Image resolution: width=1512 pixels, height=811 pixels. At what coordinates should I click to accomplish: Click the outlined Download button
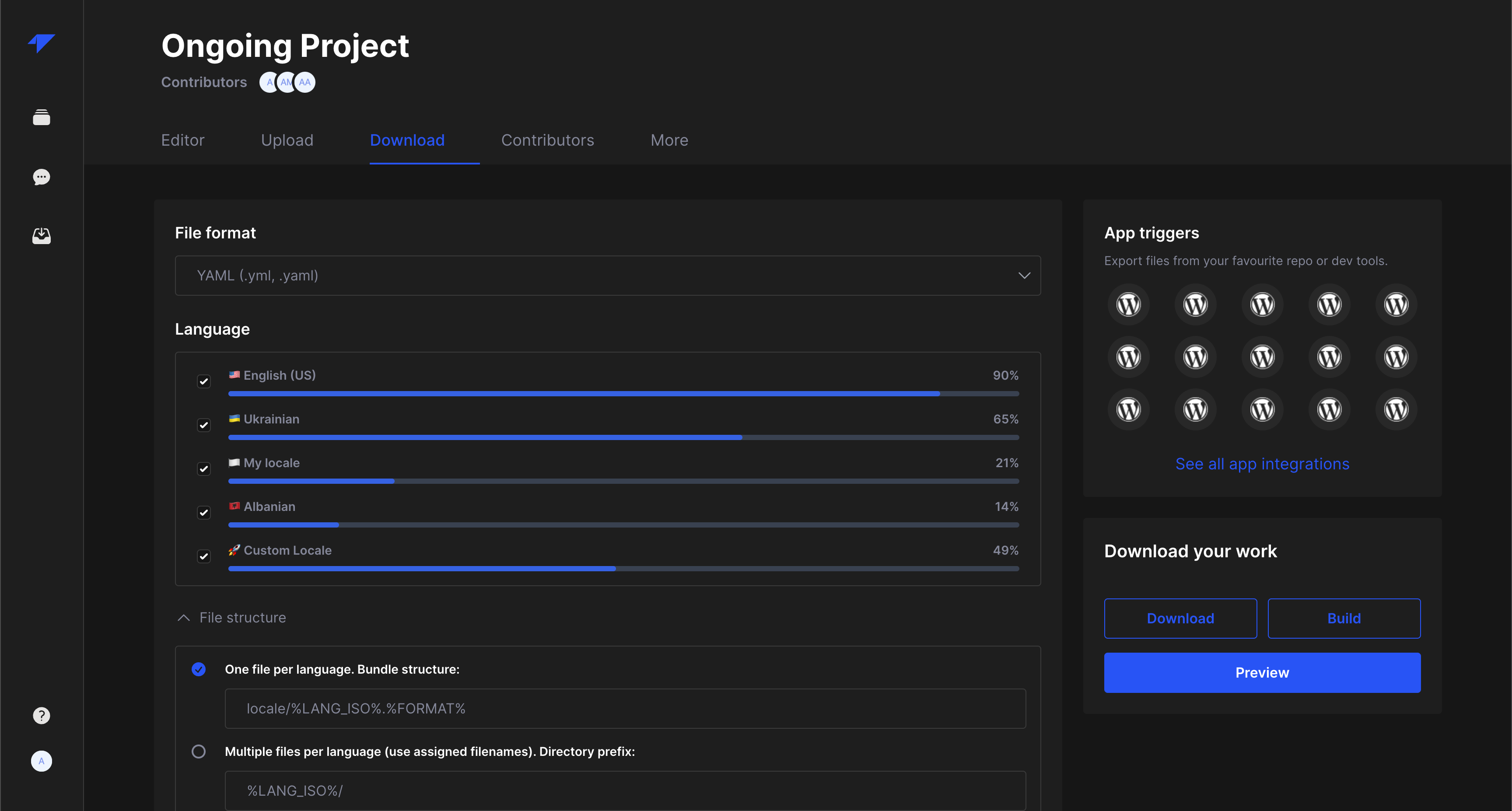click(1180, 618)
